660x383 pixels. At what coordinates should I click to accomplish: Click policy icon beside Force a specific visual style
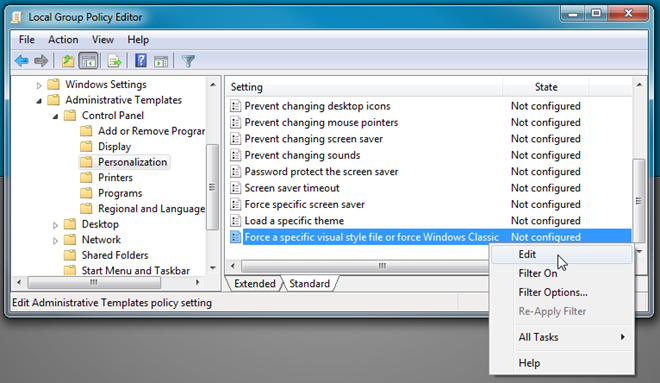[235, 237]
